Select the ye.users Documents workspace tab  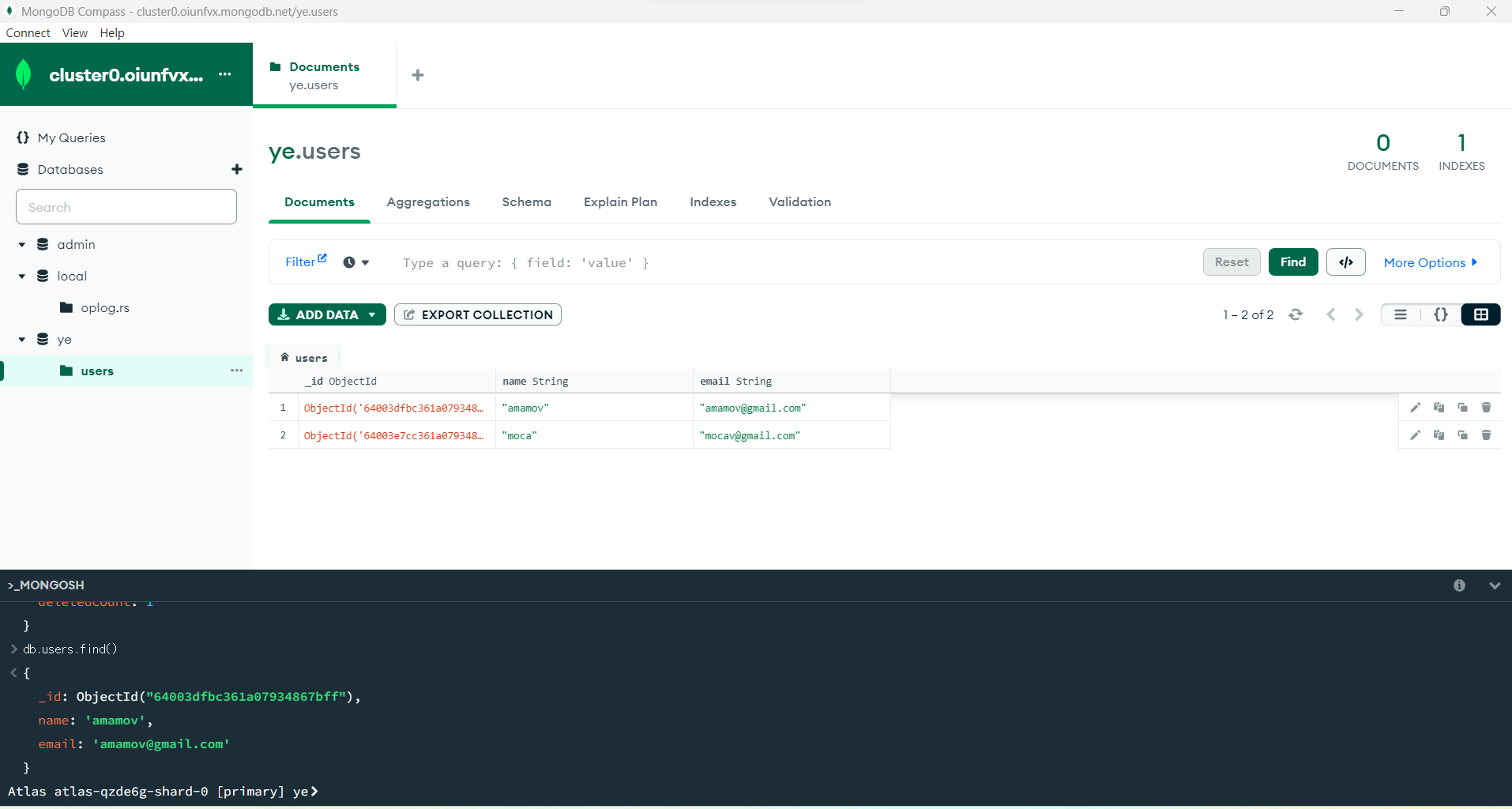(x=325, y=75)
